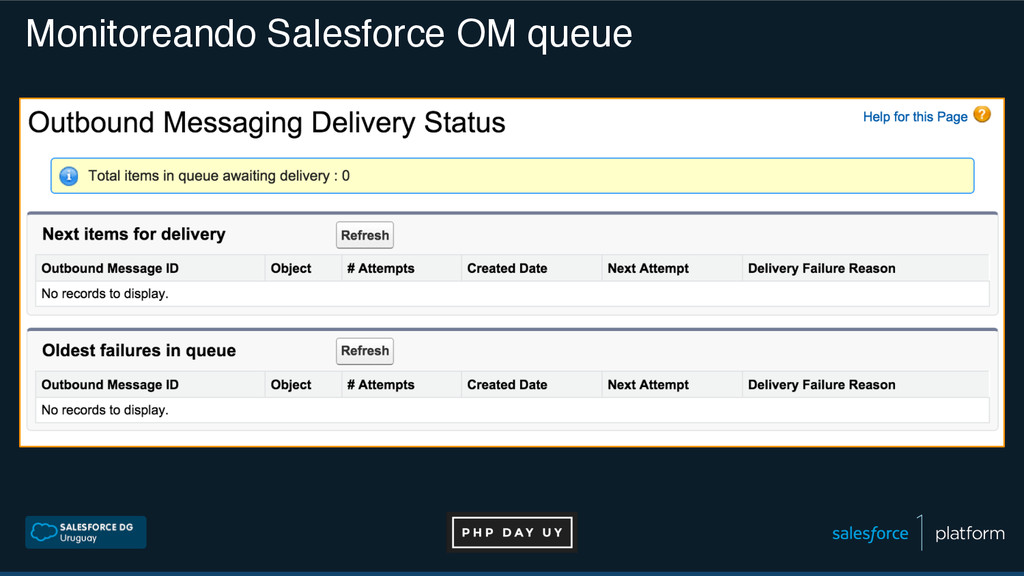
Task: Sort next items by Outbound Message ID
Action: (110, 268)
